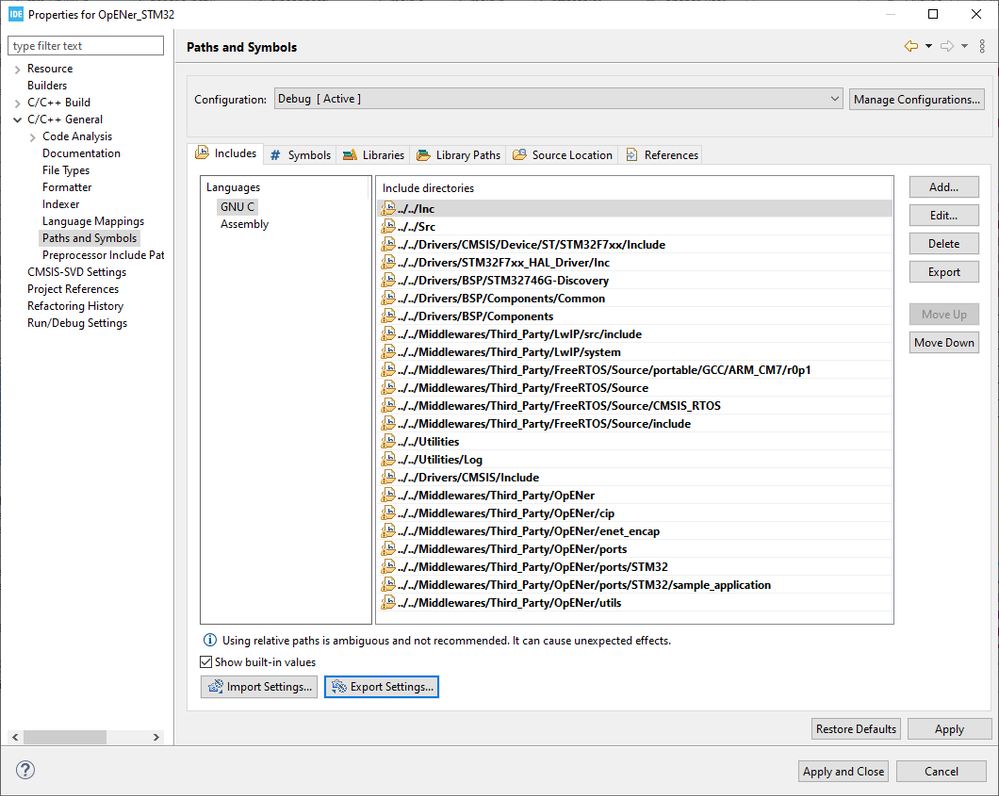Click the back navigation arrow icon
999x796 pixels.
911,46
